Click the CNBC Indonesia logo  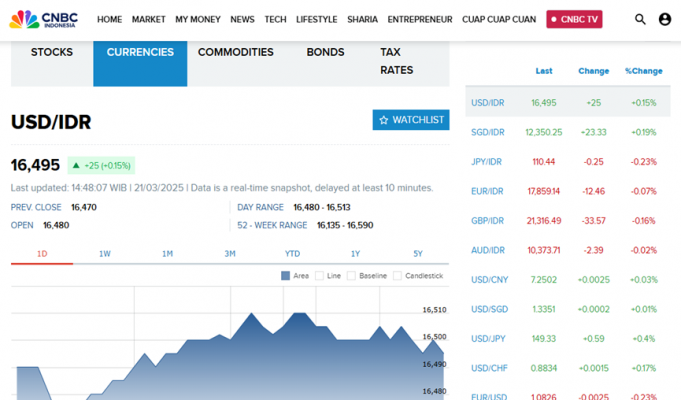(x=46, y=19)
